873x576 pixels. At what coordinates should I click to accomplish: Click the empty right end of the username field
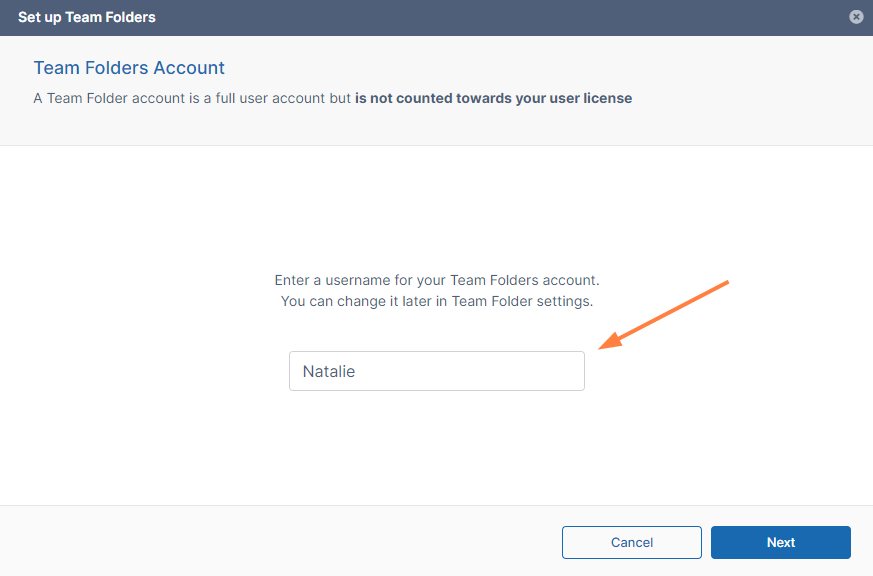[550, 371]
